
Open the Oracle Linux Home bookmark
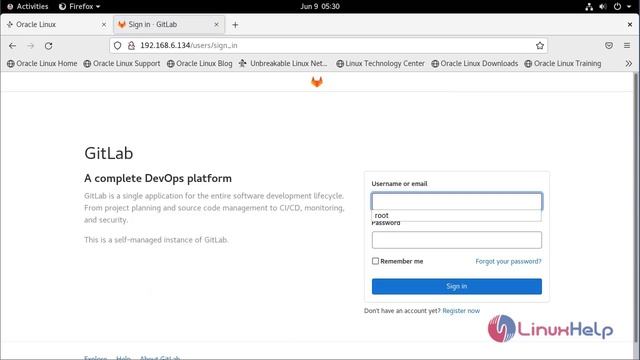[42, 64]
